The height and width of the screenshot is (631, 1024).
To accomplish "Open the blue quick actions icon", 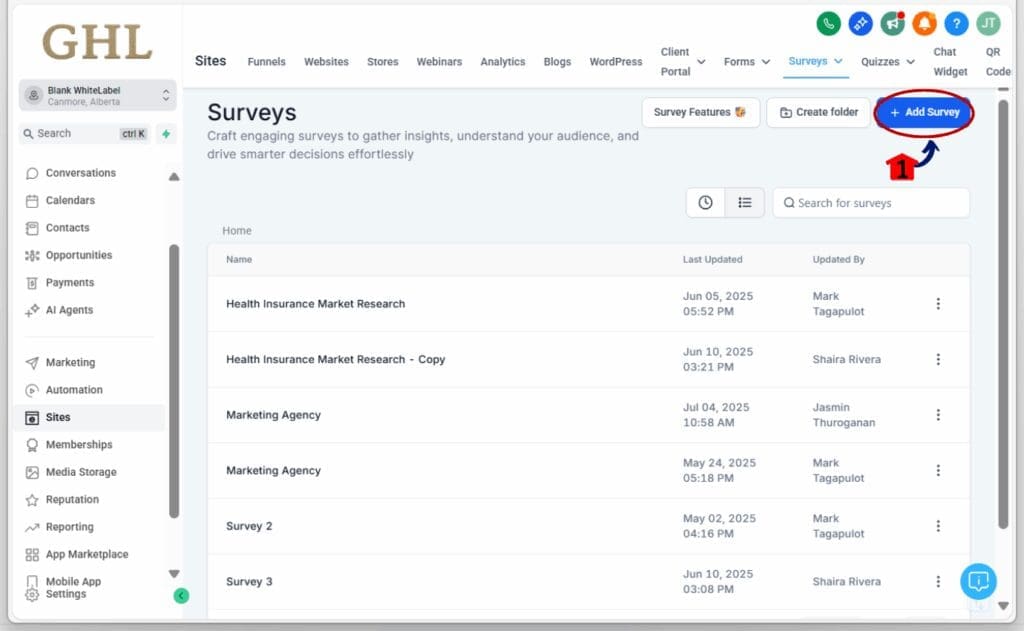I will 860,24.
